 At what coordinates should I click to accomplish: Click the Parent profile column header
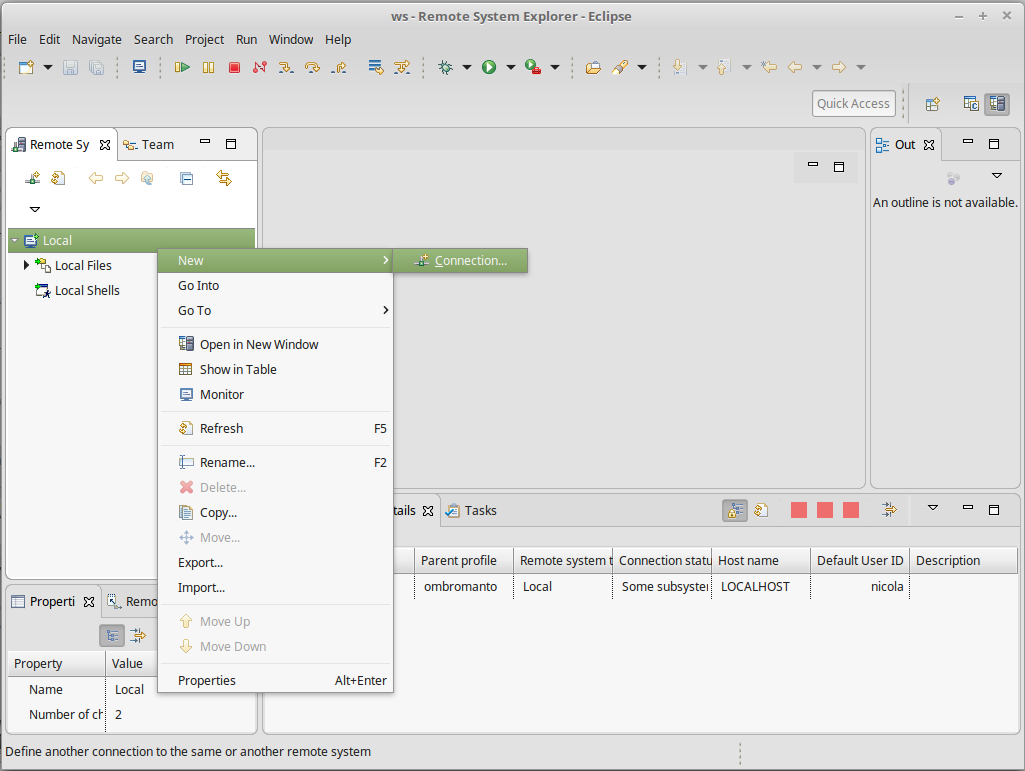click(464, 560)
